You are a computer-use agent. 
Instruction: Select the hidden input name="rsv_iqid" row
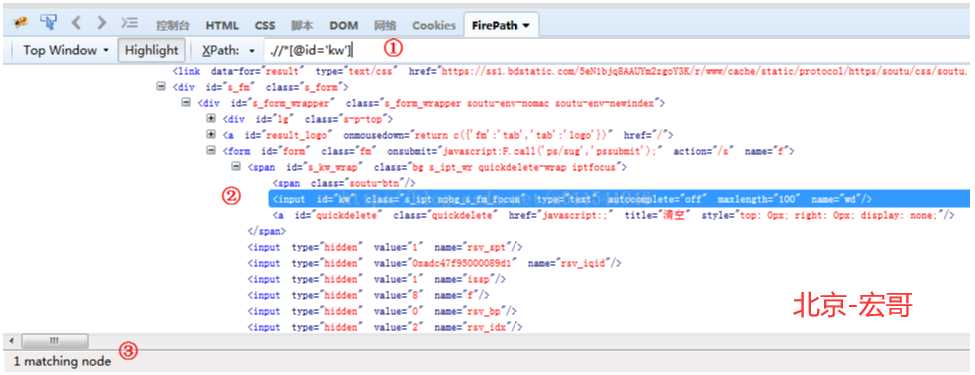coord(435,264)
